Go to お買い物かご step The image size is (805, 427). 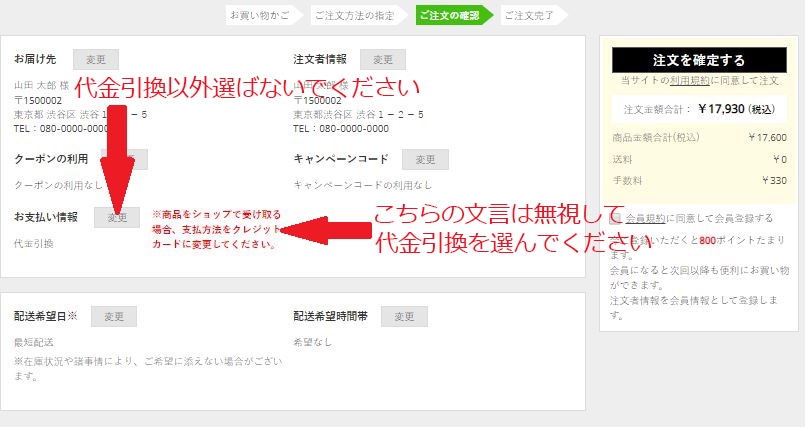pyautogui.click(x=259, y=15)
